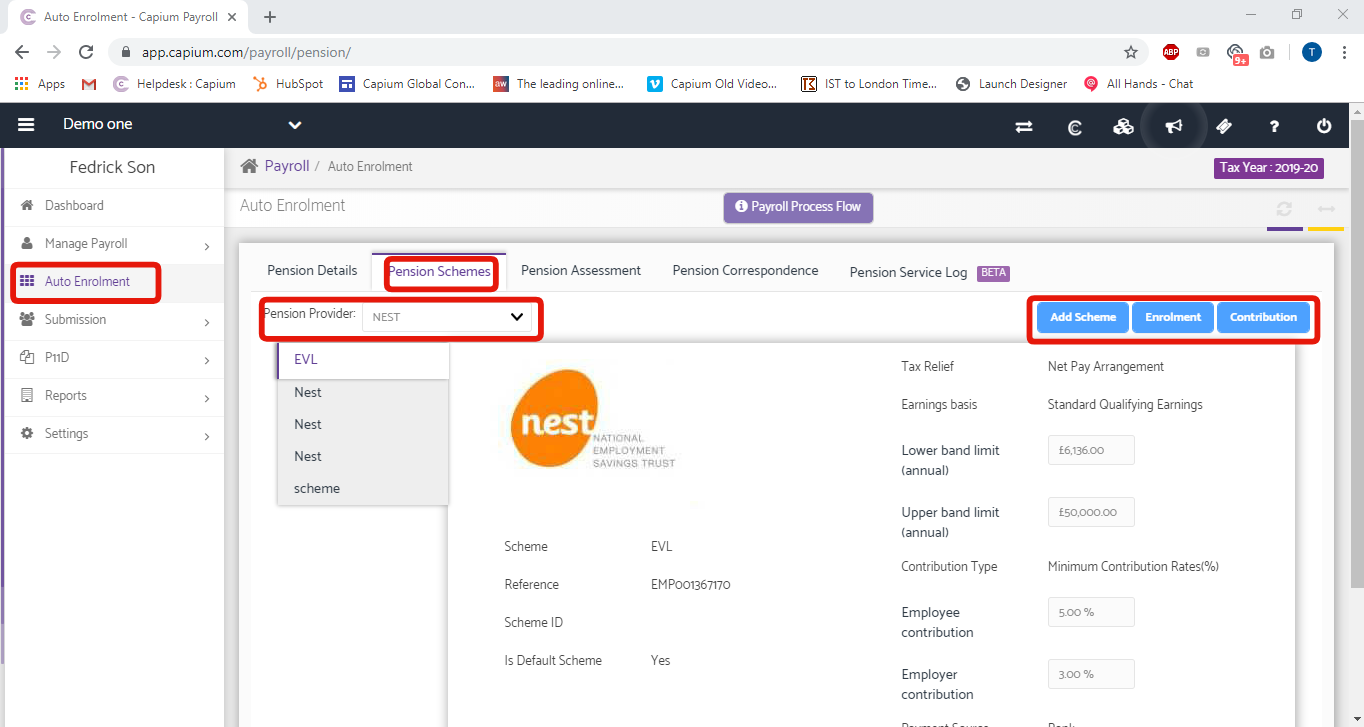Open HubSpot bookmark
The width and height of the screenshot is (1364, 727).
(x=288, y=84)
